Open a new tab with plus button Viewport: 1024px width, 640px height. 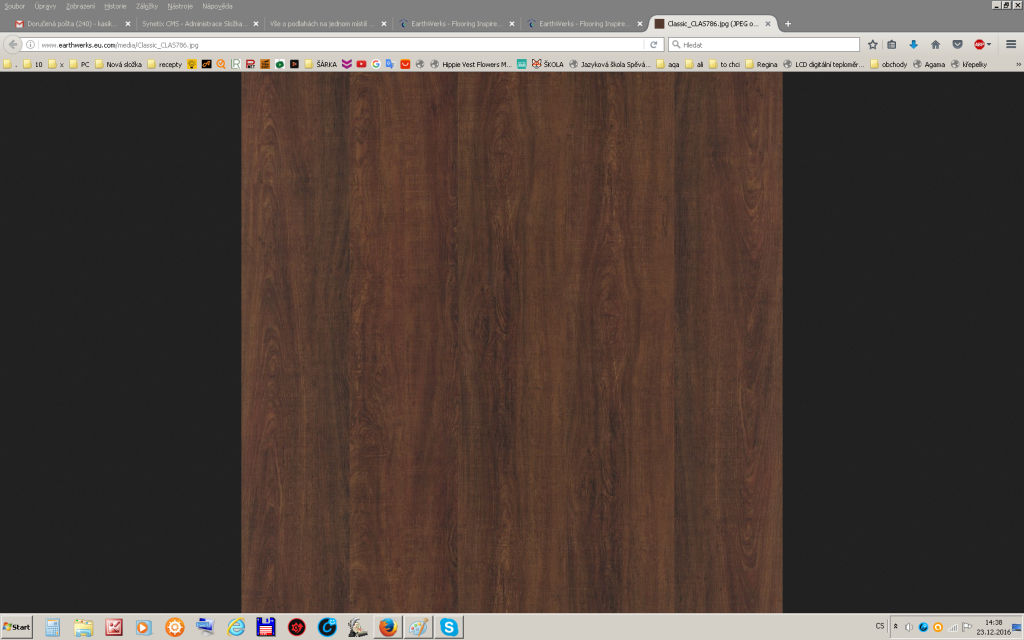click(788, 23)
